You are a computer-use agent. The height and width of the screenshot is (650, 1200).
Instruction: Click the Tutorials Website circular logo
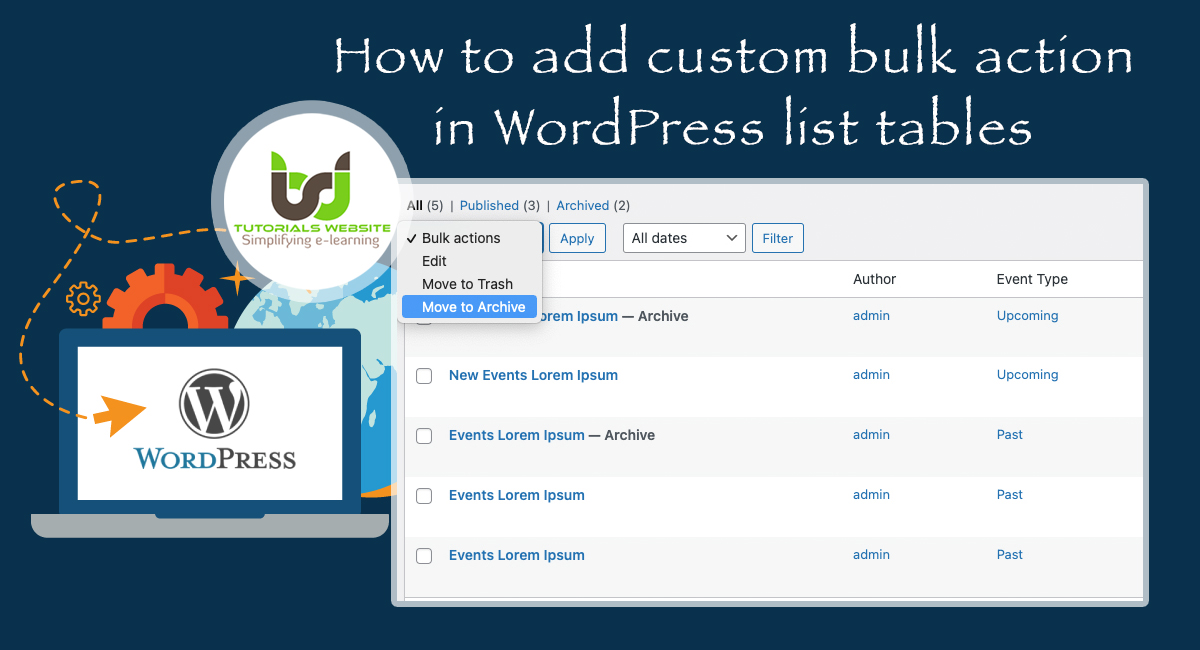coord(313,200)
